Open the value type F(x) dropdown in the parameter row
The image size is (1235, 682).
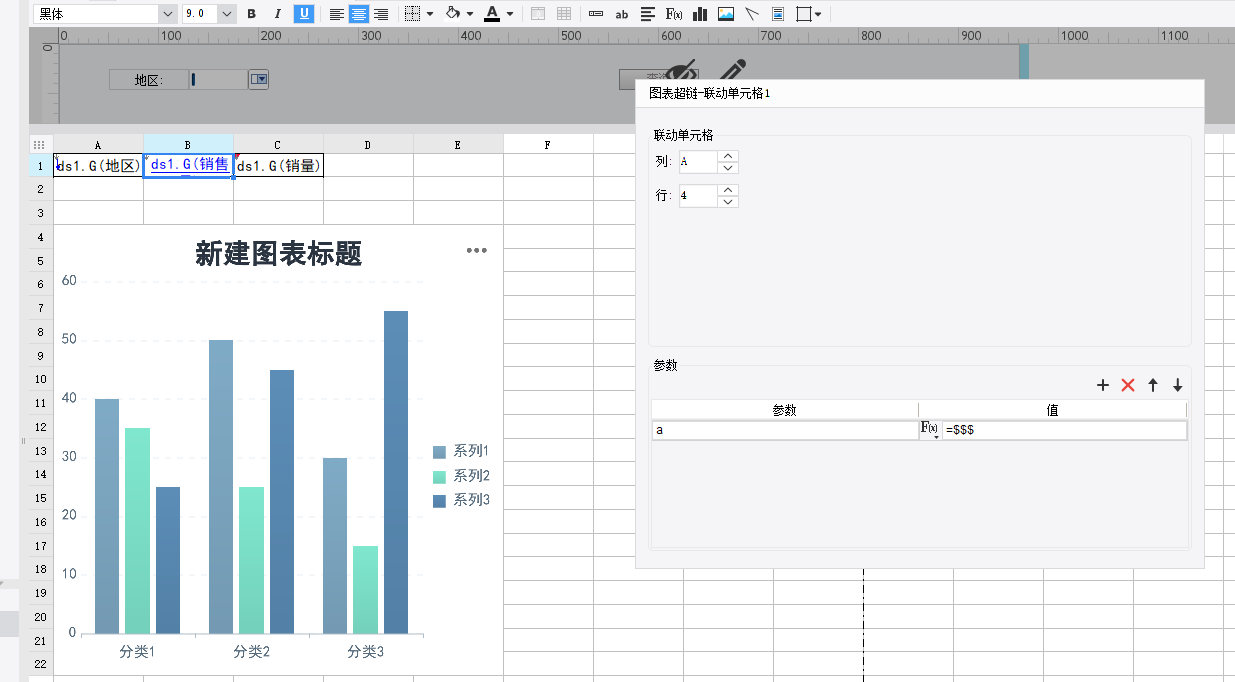coord(929,430)
